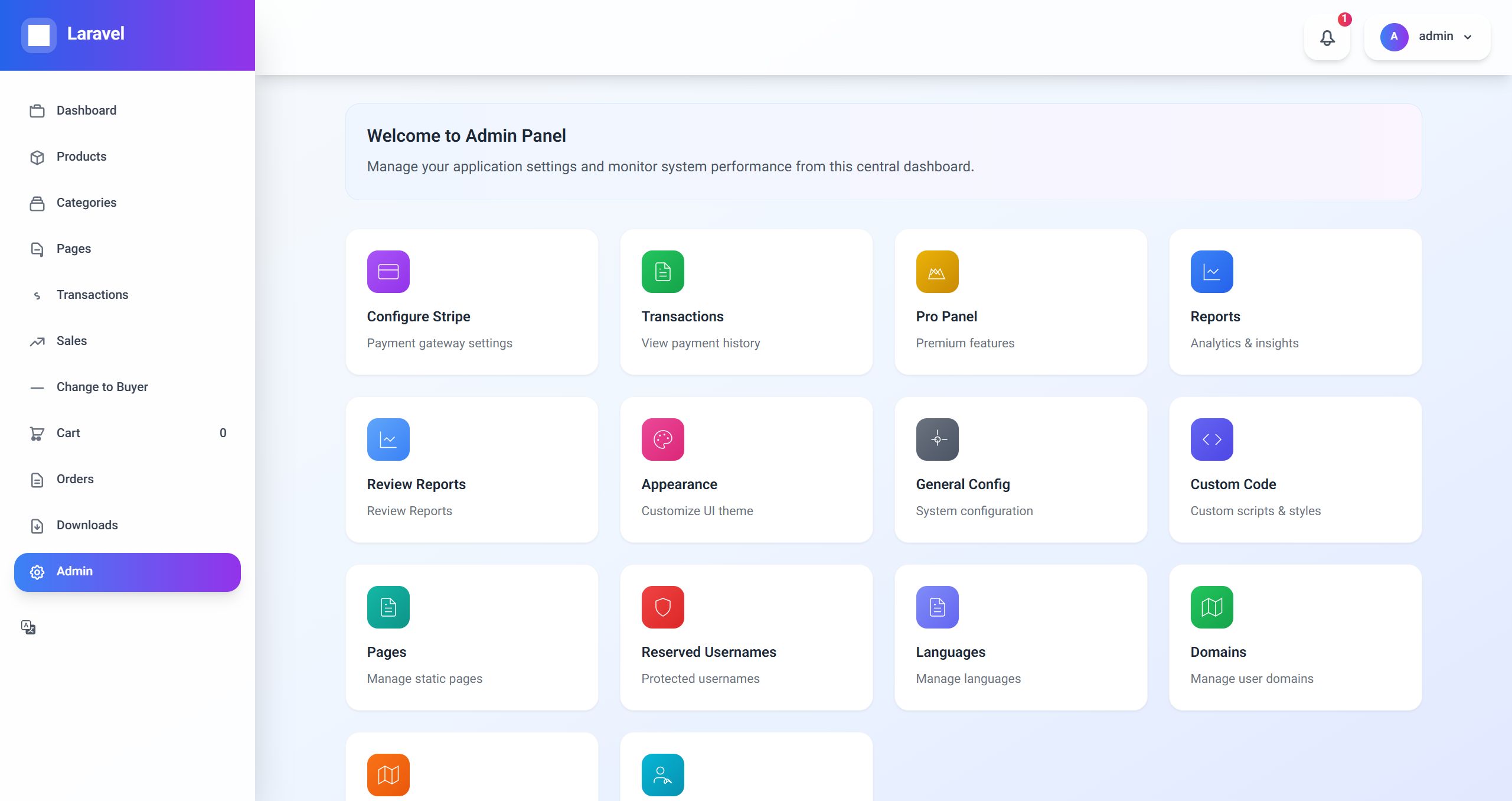The width and height of the screenshot is (1512, 801).
Task: Open the language translate icon in sidebar
Action: point(28,627)
